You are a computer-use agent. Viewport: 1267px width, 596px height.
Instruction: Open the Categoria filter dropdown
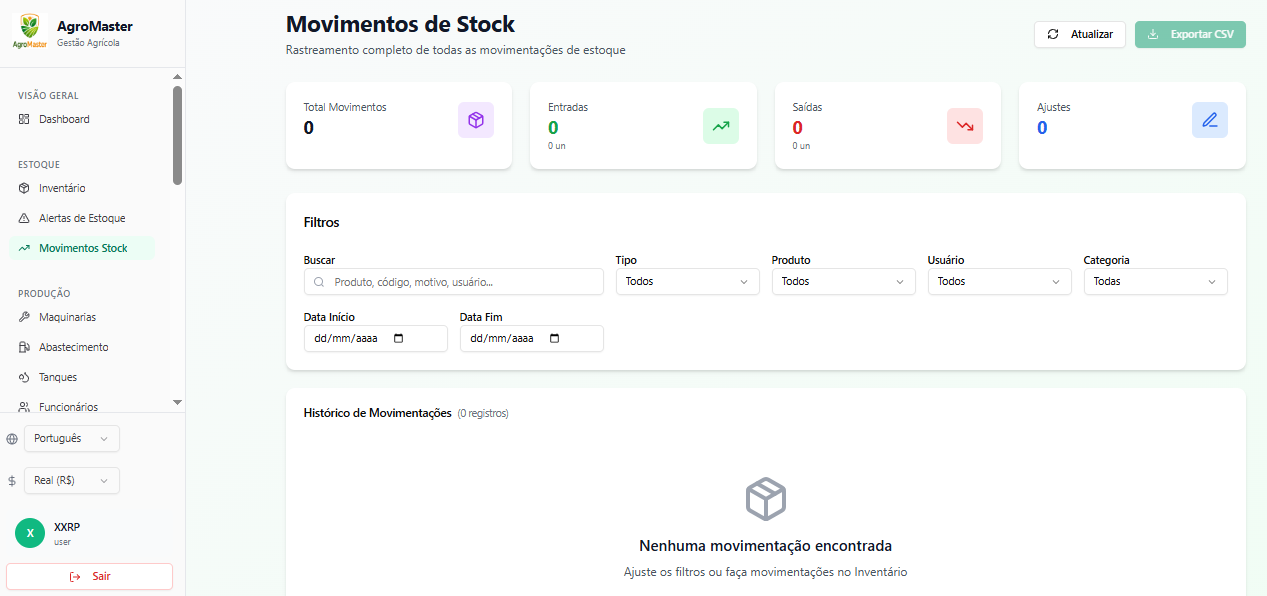coord(1155,282)
